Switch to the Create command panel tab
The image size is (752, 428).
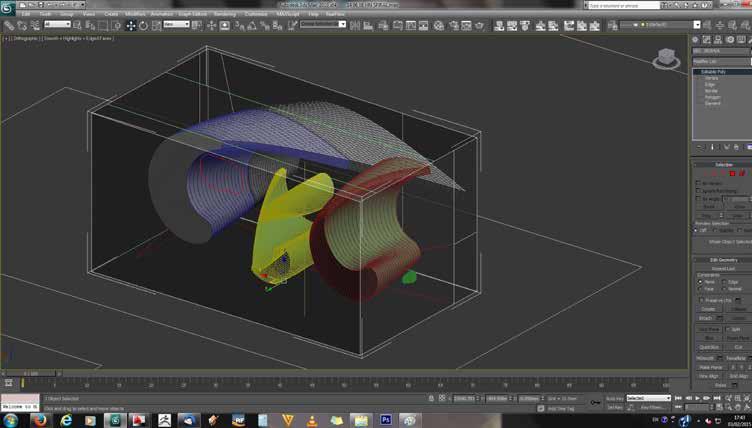[695, 40]
